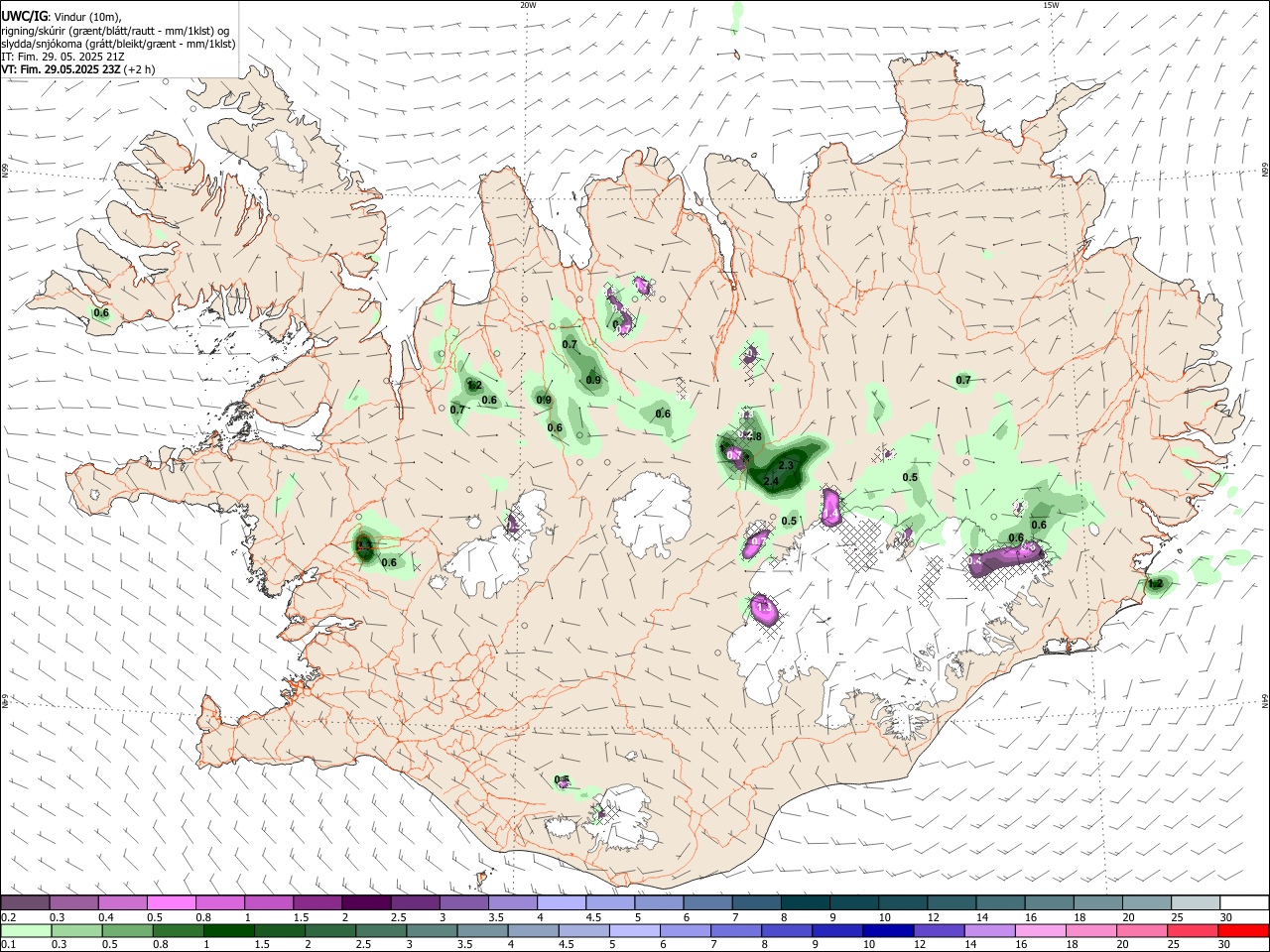Click the 'UWC/IG: Vindur (10m),' title line
This screenshot has width=1270, height=952.
tap(61, 17)
